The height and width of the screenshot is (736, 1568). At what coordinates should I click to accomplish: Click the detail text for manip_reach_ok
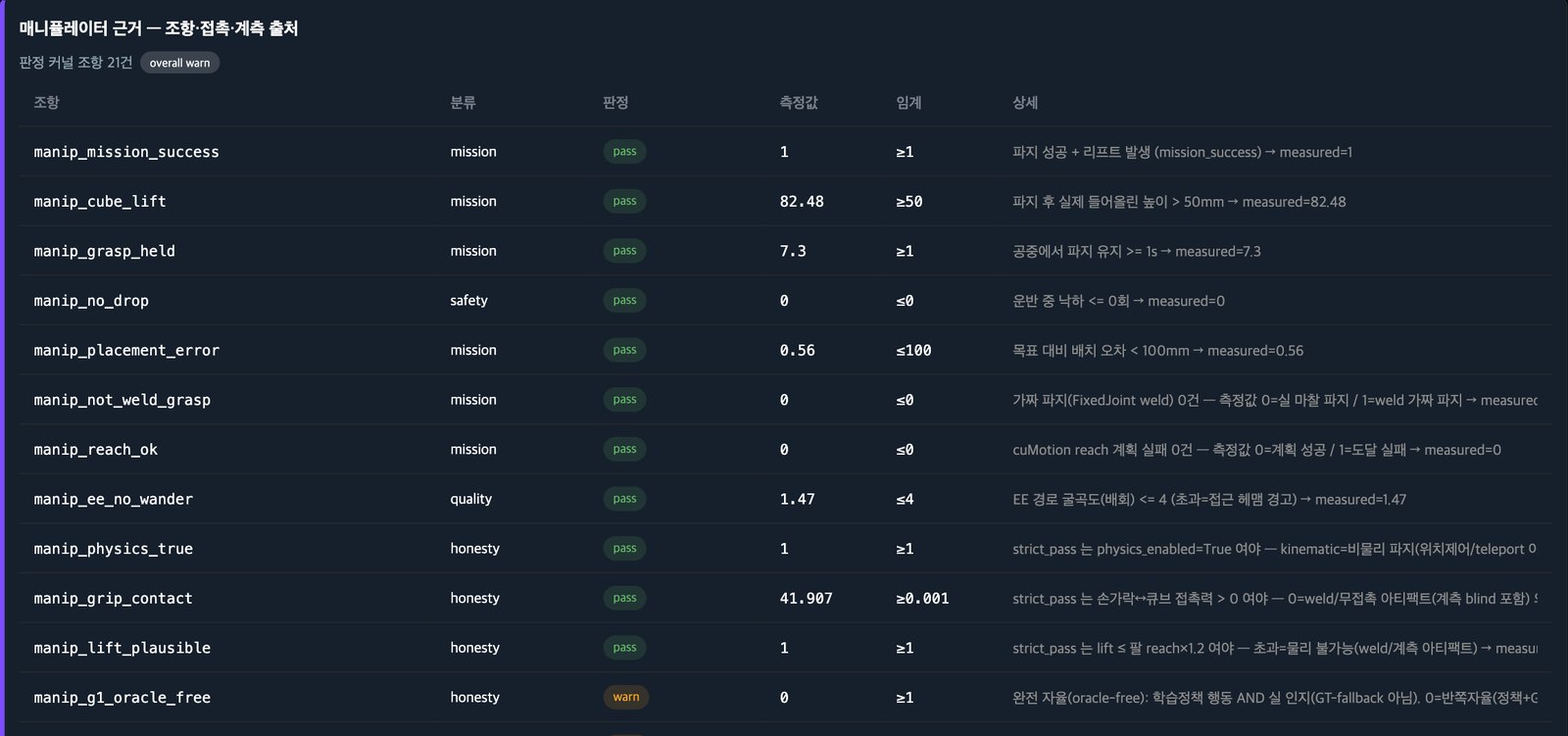pyautogui.click(x=1256, y=450)
